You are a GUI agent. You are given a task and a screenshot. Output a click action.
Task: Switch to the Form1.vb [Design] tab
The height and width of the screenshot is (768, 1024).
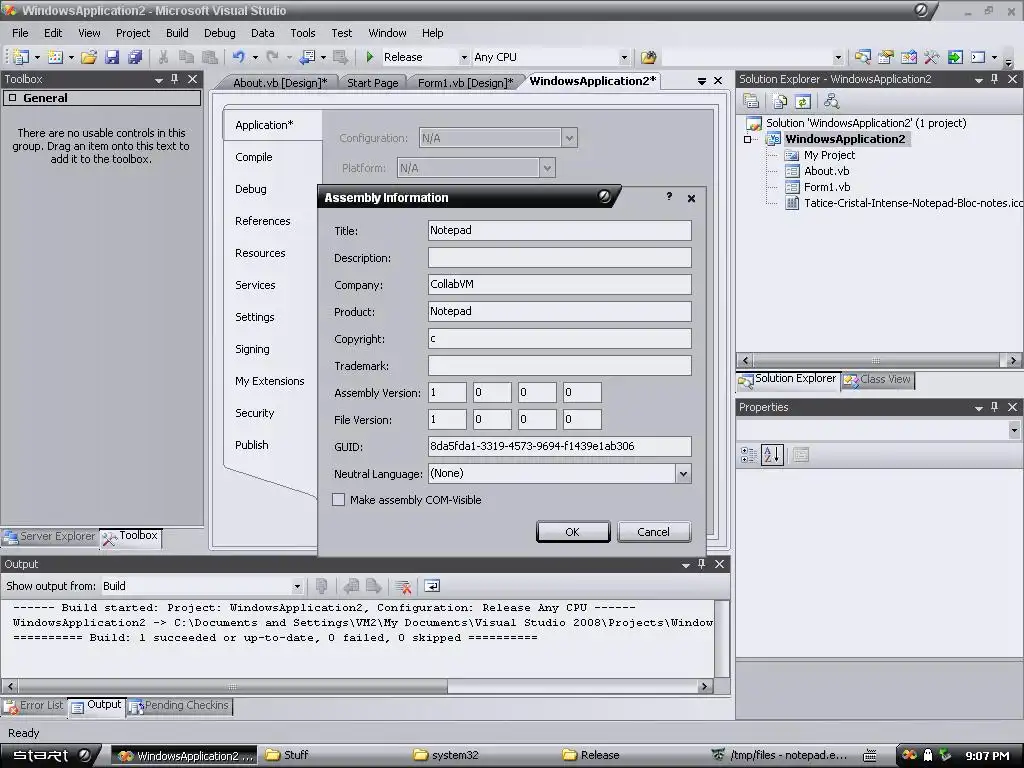[x=465, y=83]
